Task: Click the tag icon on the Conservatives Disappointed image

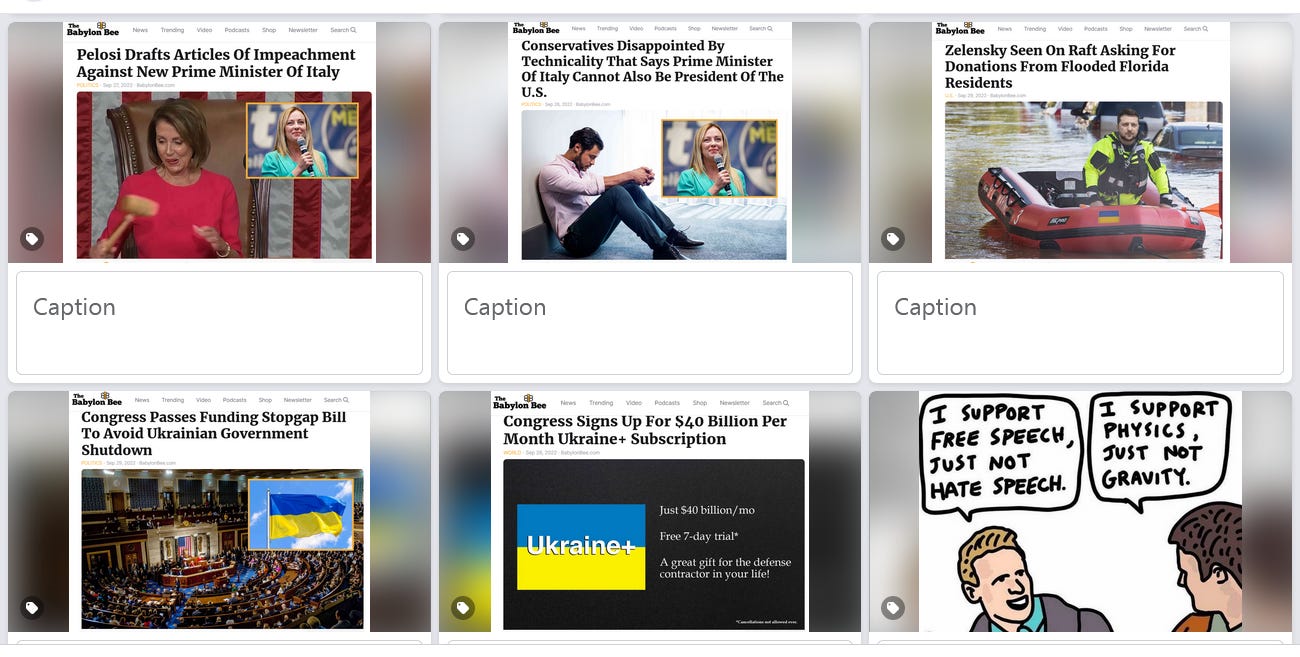Action: pos(462,239)
